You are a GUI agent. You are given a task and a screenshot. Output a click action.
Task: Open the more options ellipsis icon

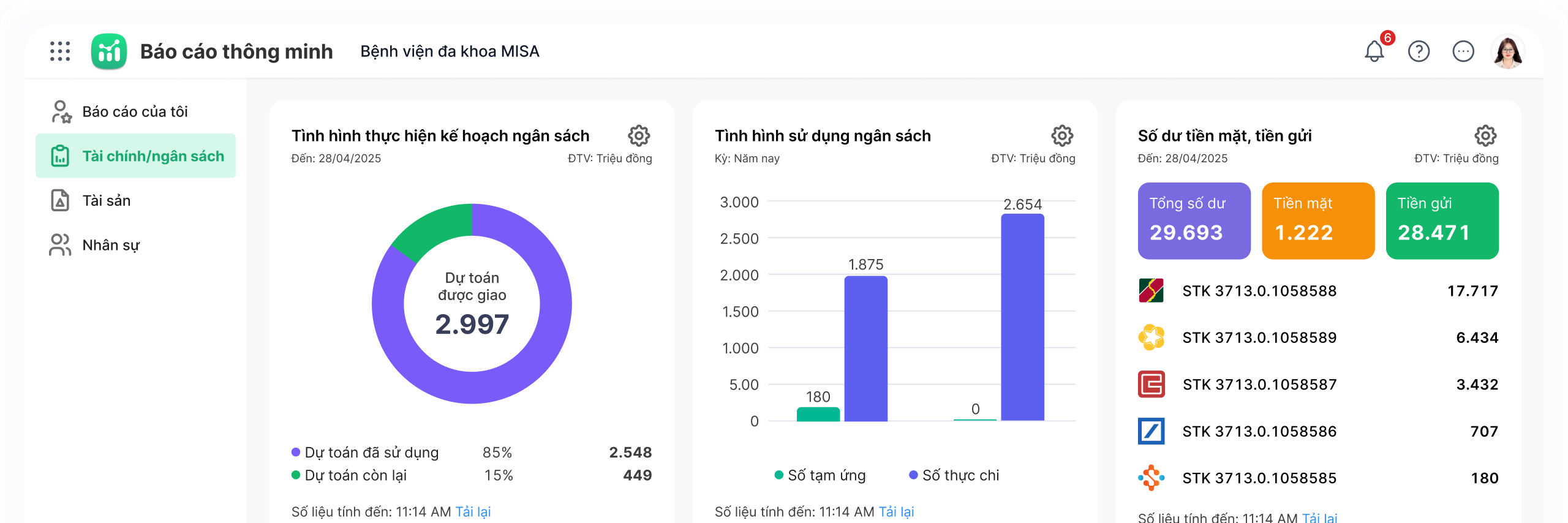[1463, 51]
